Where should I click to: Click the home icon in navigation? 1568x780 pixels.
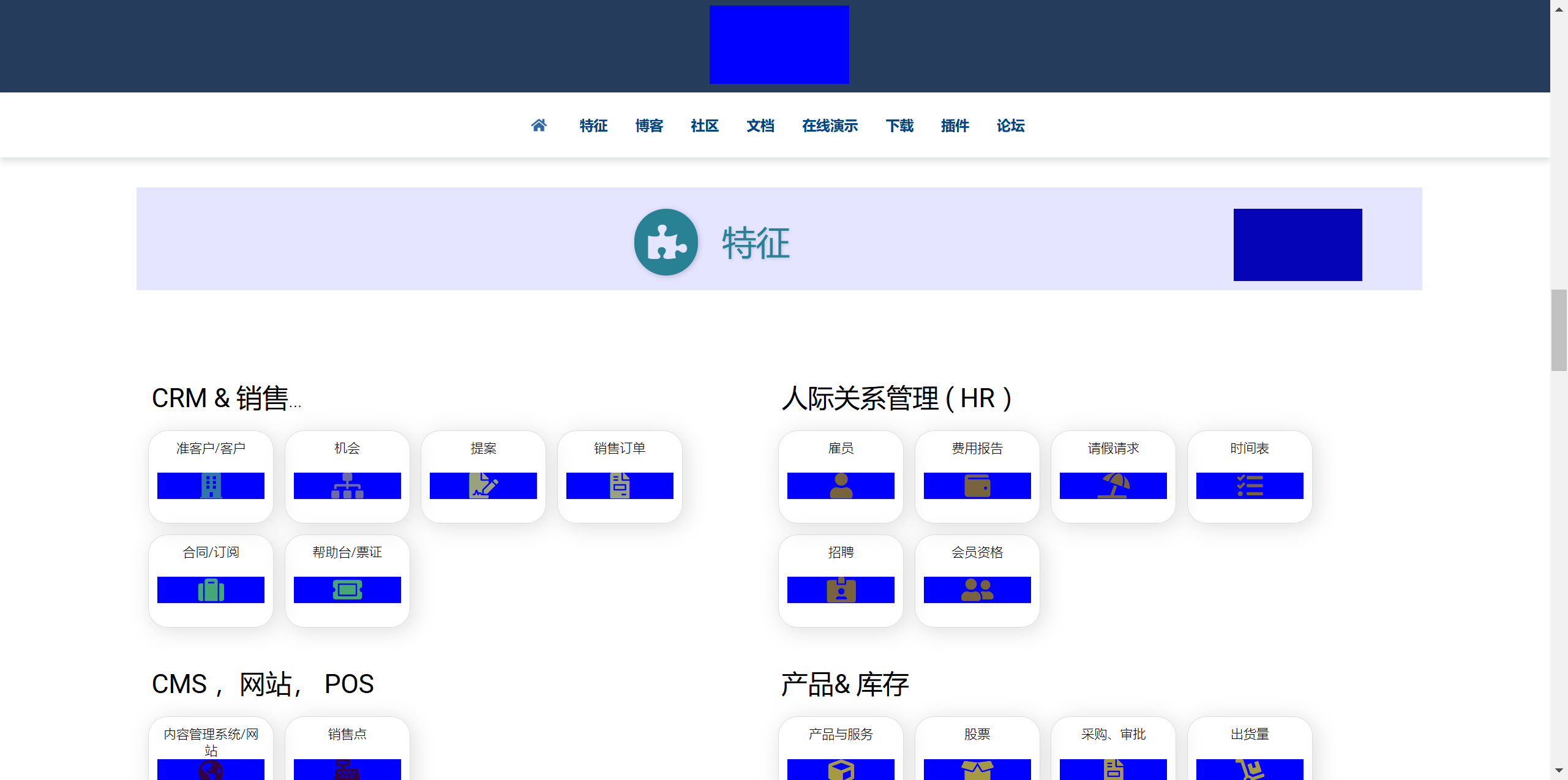(x=538, y=126)
